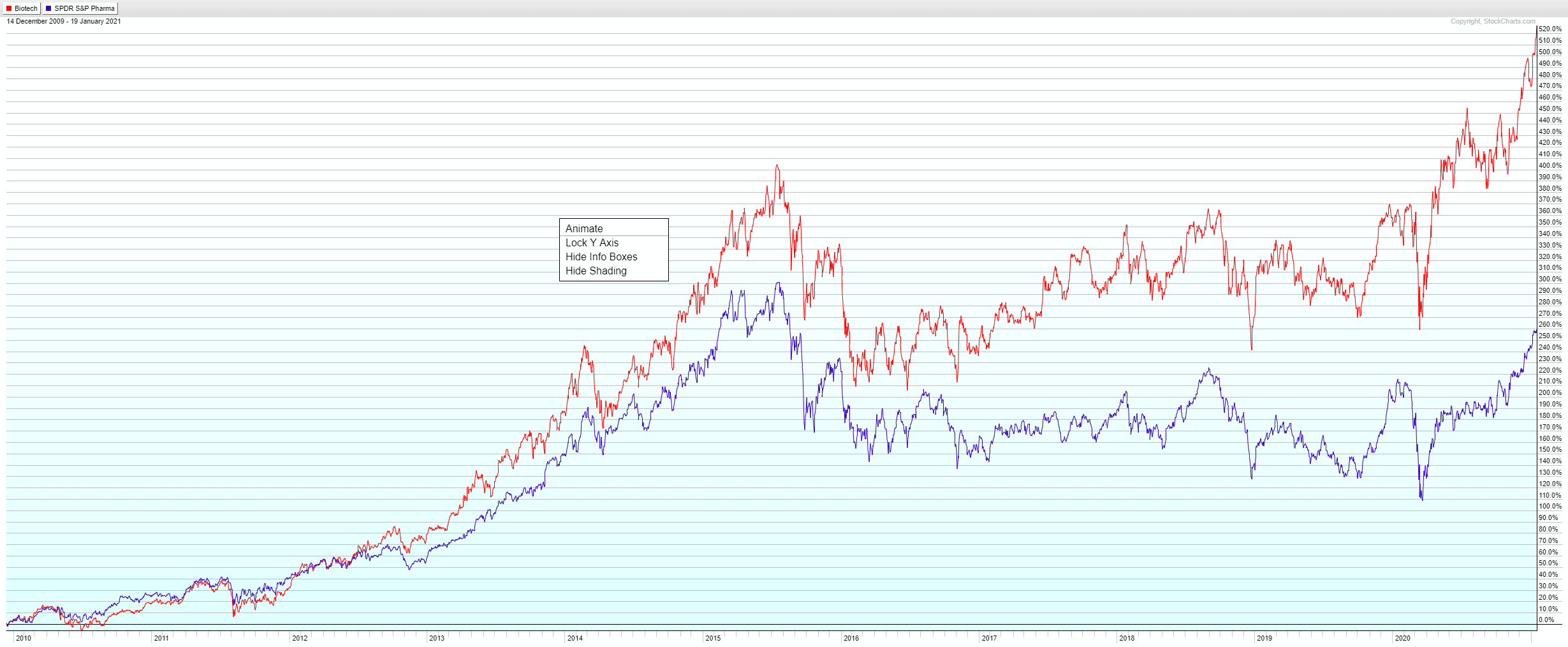This screenshot has width=1568, height=647.
Task: Click the 200.0% y-axis label
Action: (x=1550, y=393)
